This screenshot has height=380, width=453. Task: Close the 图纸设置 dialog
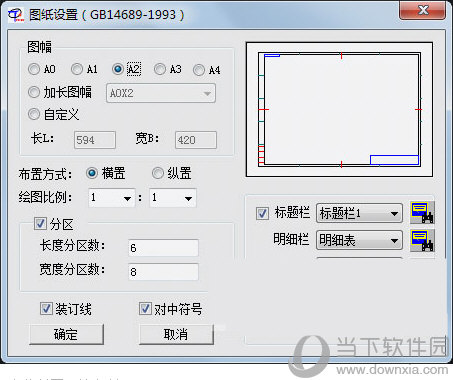click(x=422, y=10)
